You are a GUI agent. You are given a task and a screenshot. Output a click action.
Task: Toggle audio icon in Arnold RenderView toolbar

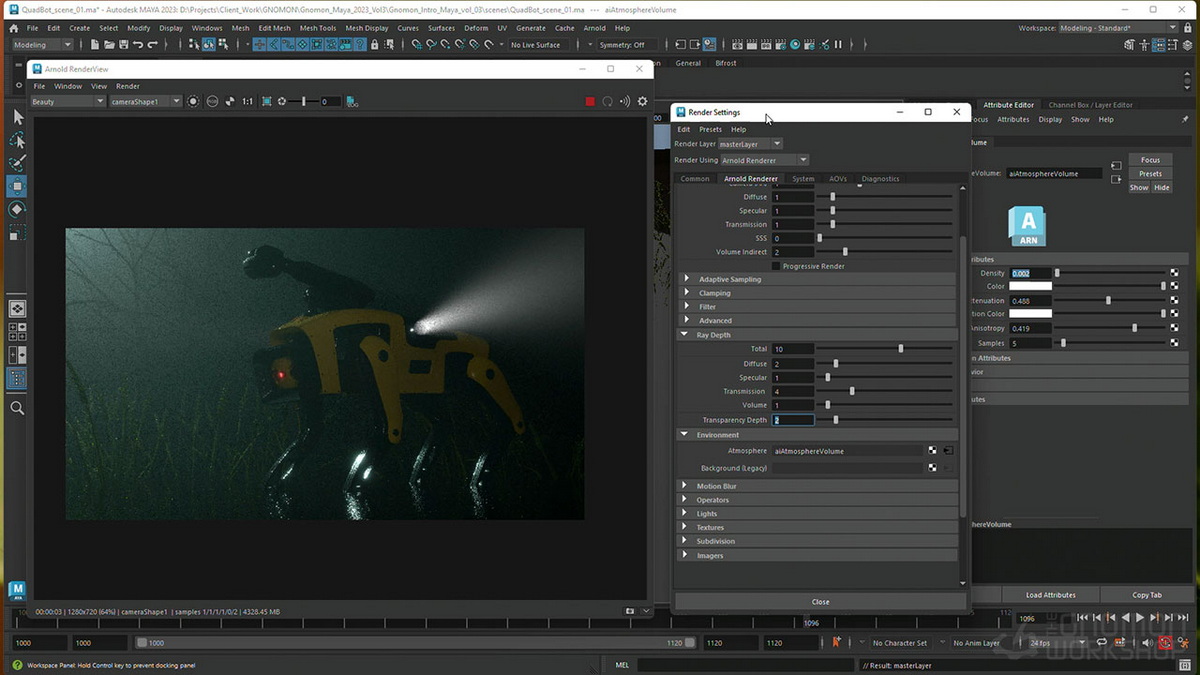(625, 101)
